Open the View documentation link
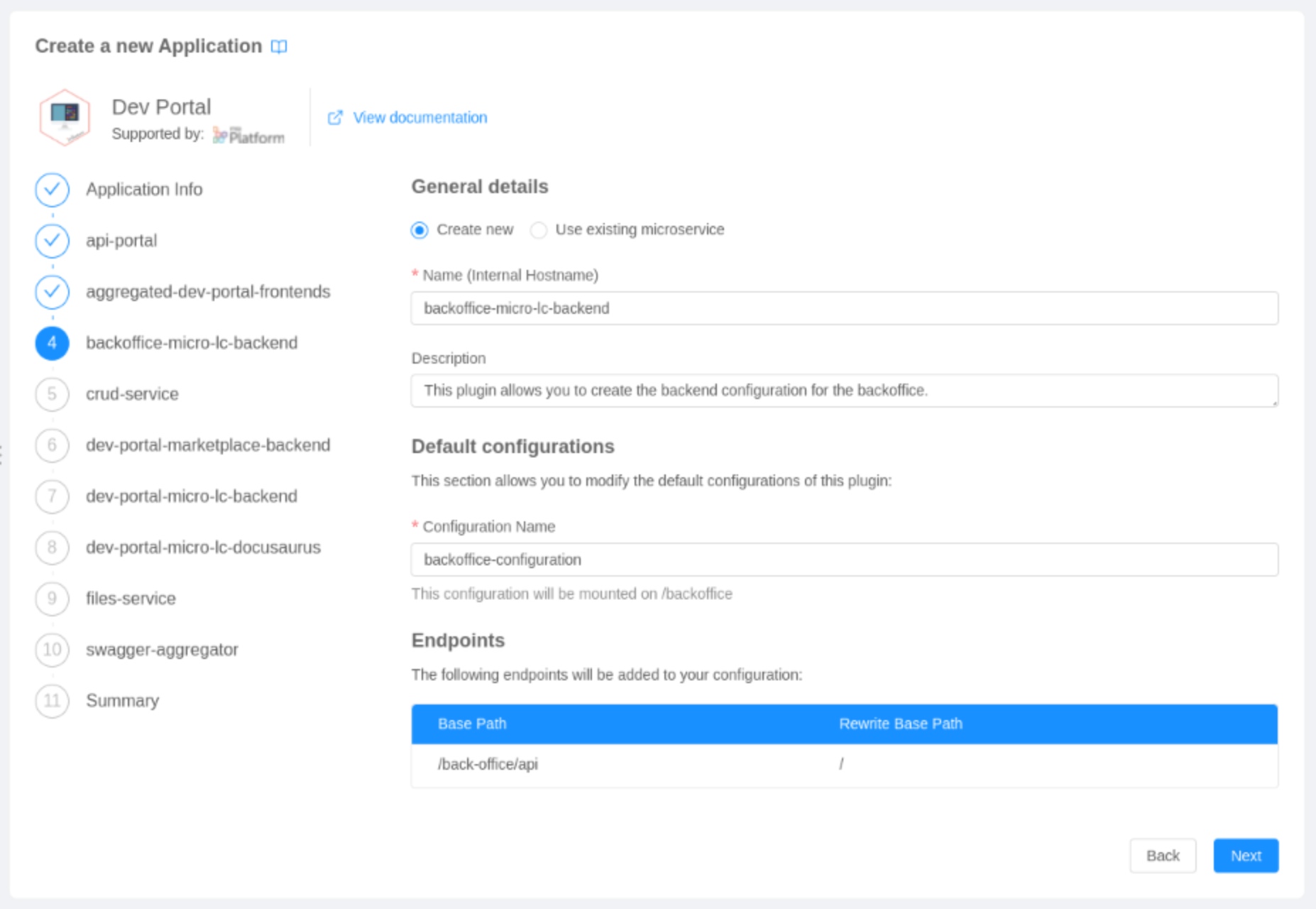This screenshot has height=909, width=1316. point(420,117)
